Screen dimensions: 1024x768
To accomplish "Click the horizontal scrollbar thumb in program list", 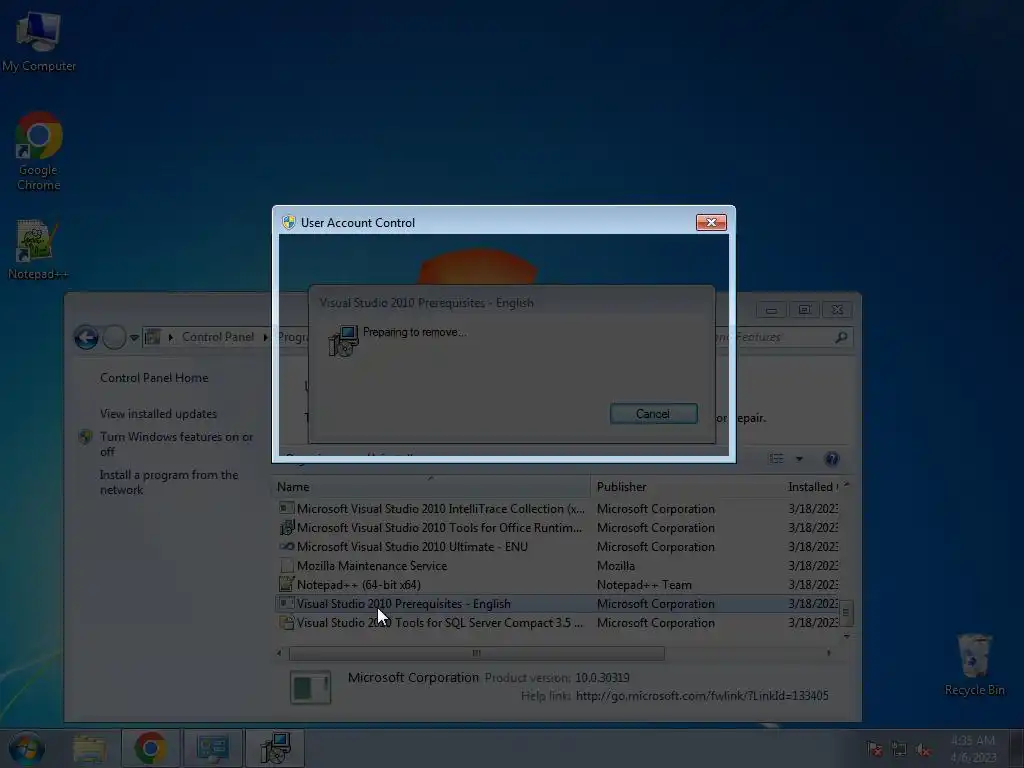I will (477, 653).
